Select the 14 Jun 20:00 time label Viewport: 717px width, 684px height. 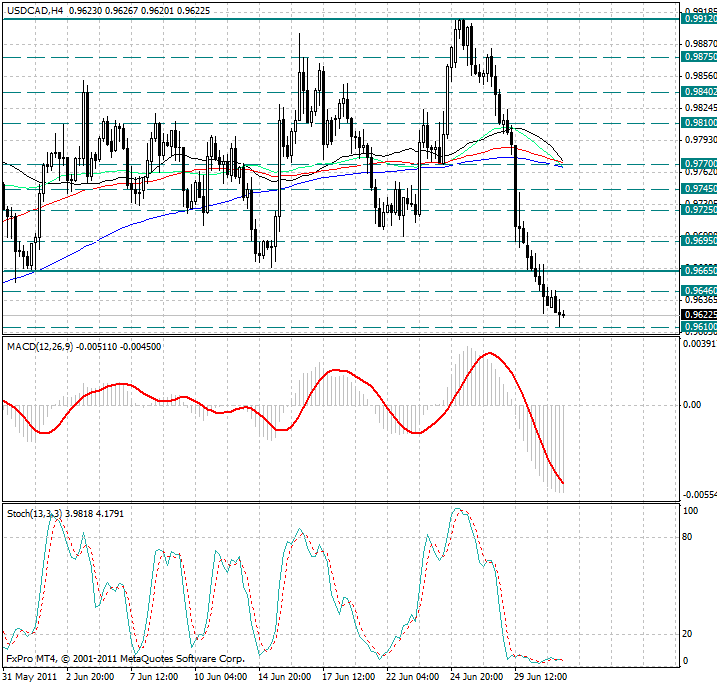pos(285,676)
